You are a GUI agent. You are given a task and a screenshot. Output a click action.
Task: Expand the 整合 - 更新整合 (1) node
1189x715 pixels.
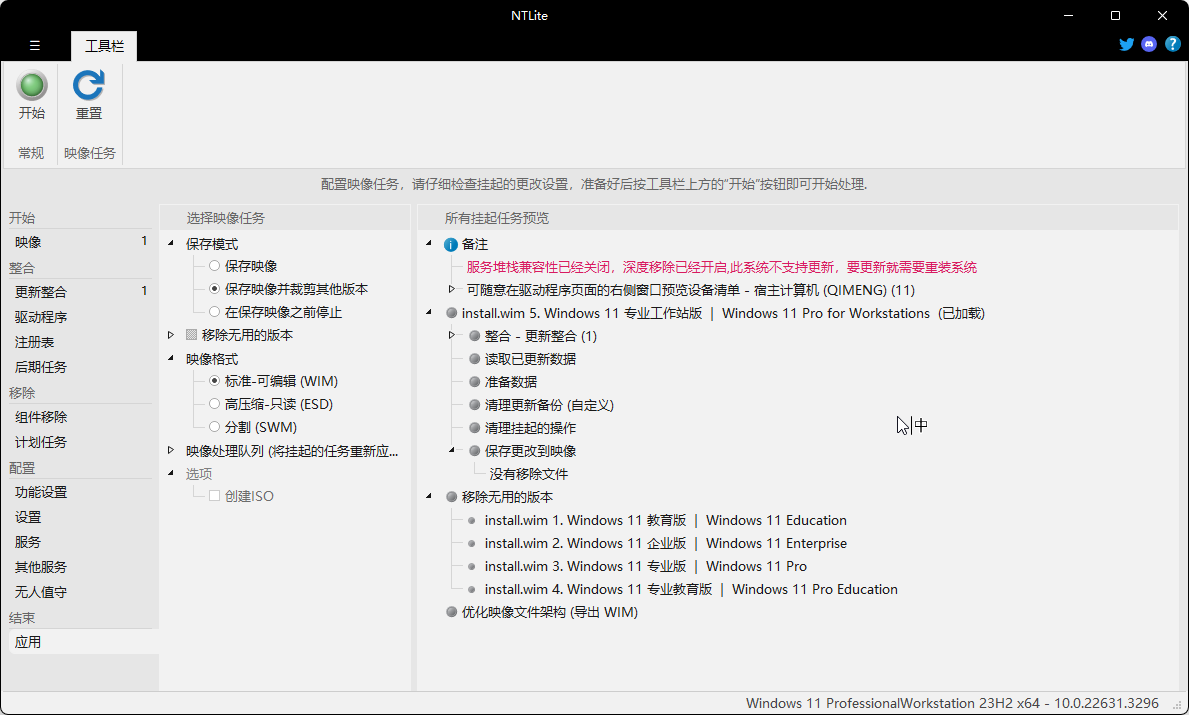pos(451,335)
